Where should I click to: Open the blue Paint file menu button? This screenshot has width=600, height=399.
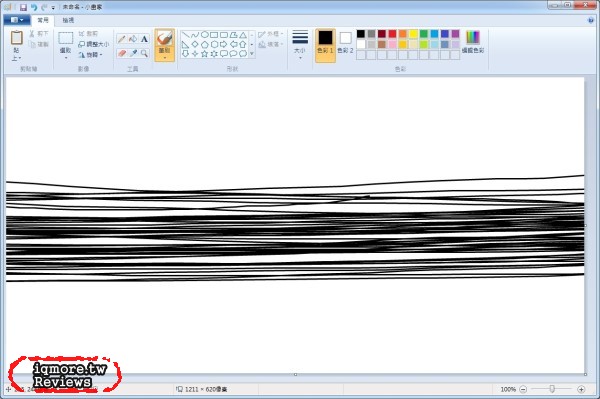click(16, 20)
